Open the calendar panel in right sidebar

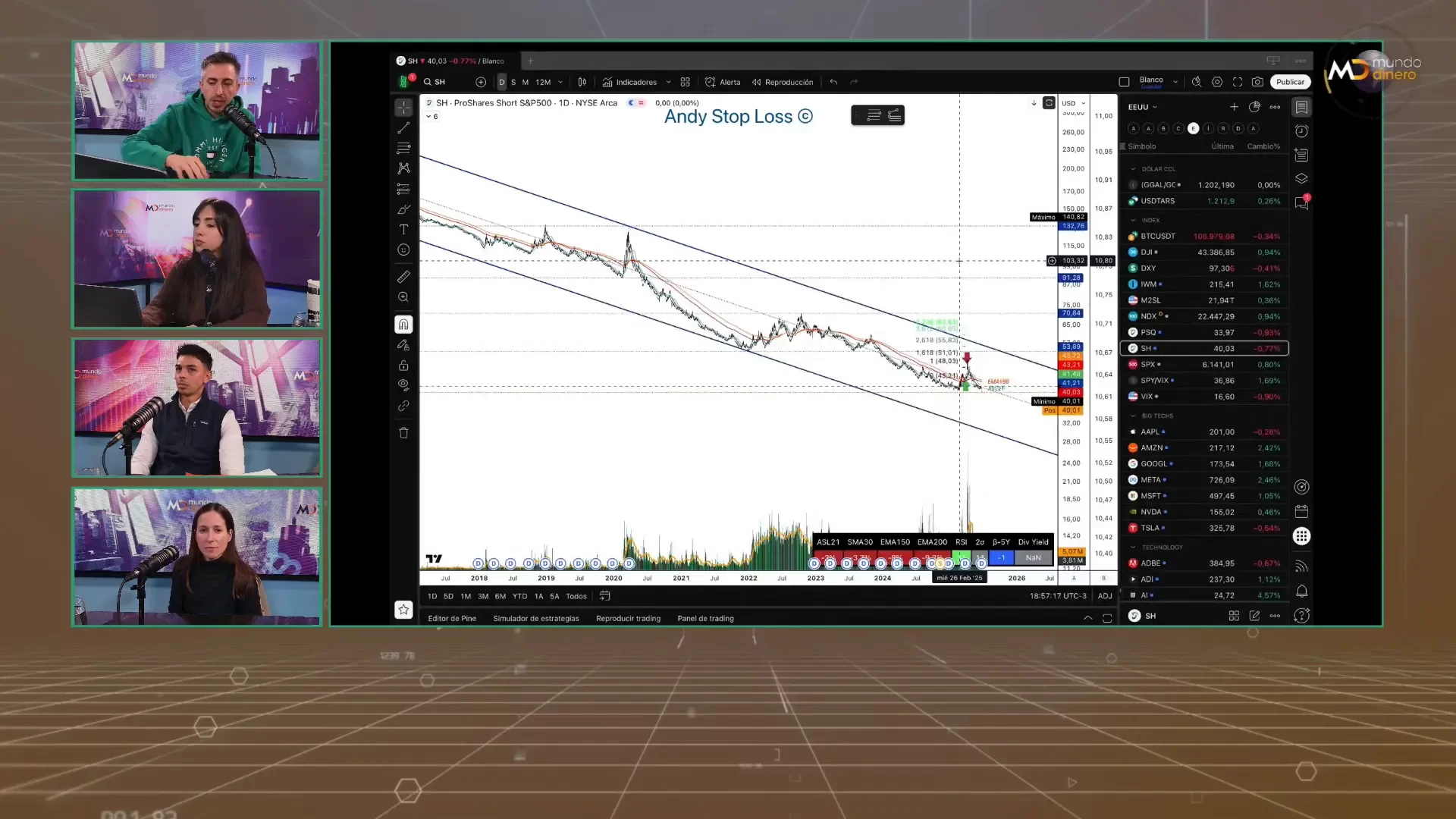pos(1301,511)
